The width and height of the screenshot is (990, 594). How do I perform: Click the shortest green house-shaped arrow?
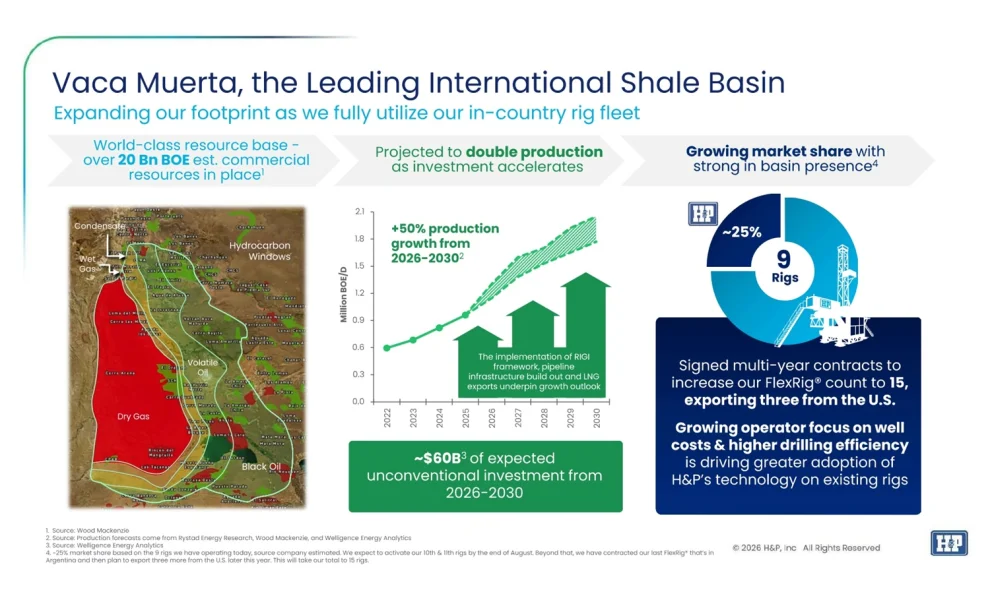(x=479, y=361)
